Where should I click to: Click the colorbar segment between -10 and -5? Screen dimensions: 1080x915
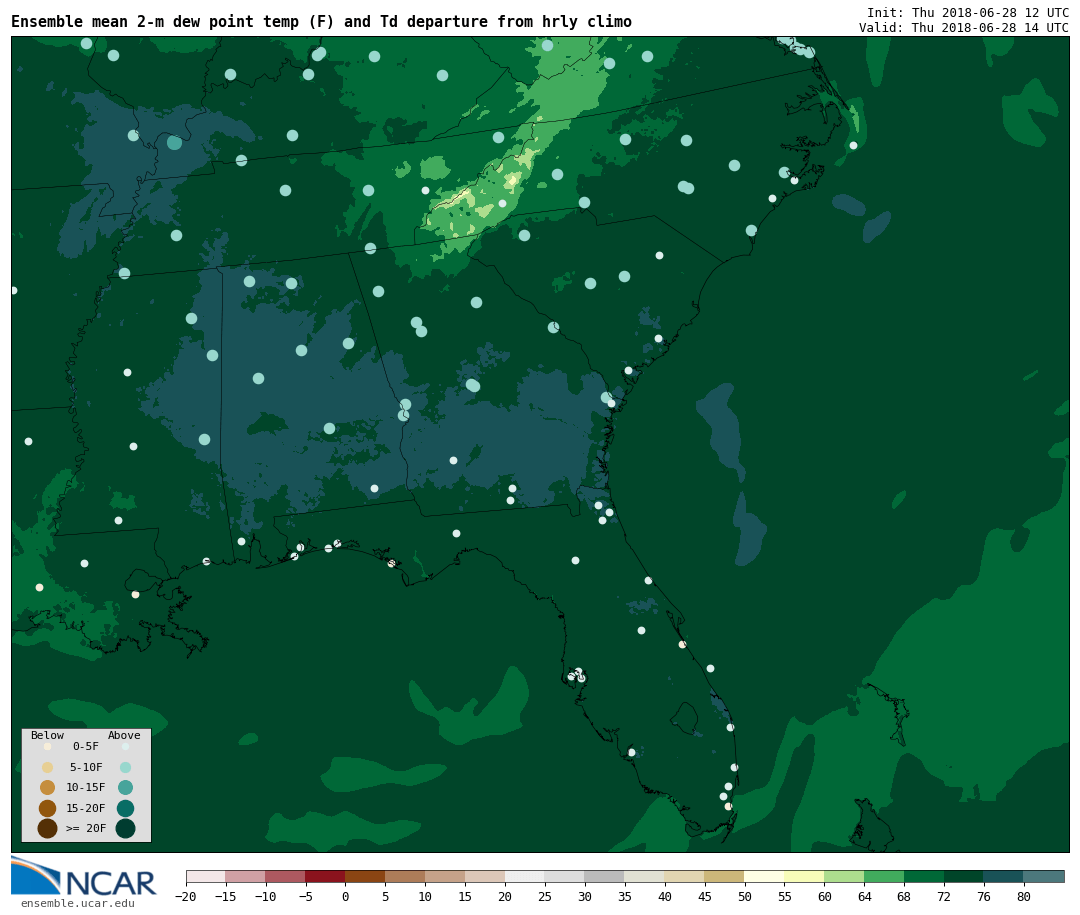tap(286, 876)
